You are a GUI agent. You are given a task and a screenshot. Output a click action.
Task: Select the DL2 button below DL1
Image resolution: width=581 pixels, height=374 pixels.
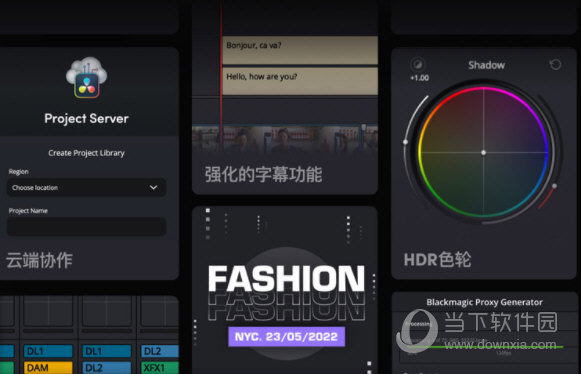coord(107,368)
